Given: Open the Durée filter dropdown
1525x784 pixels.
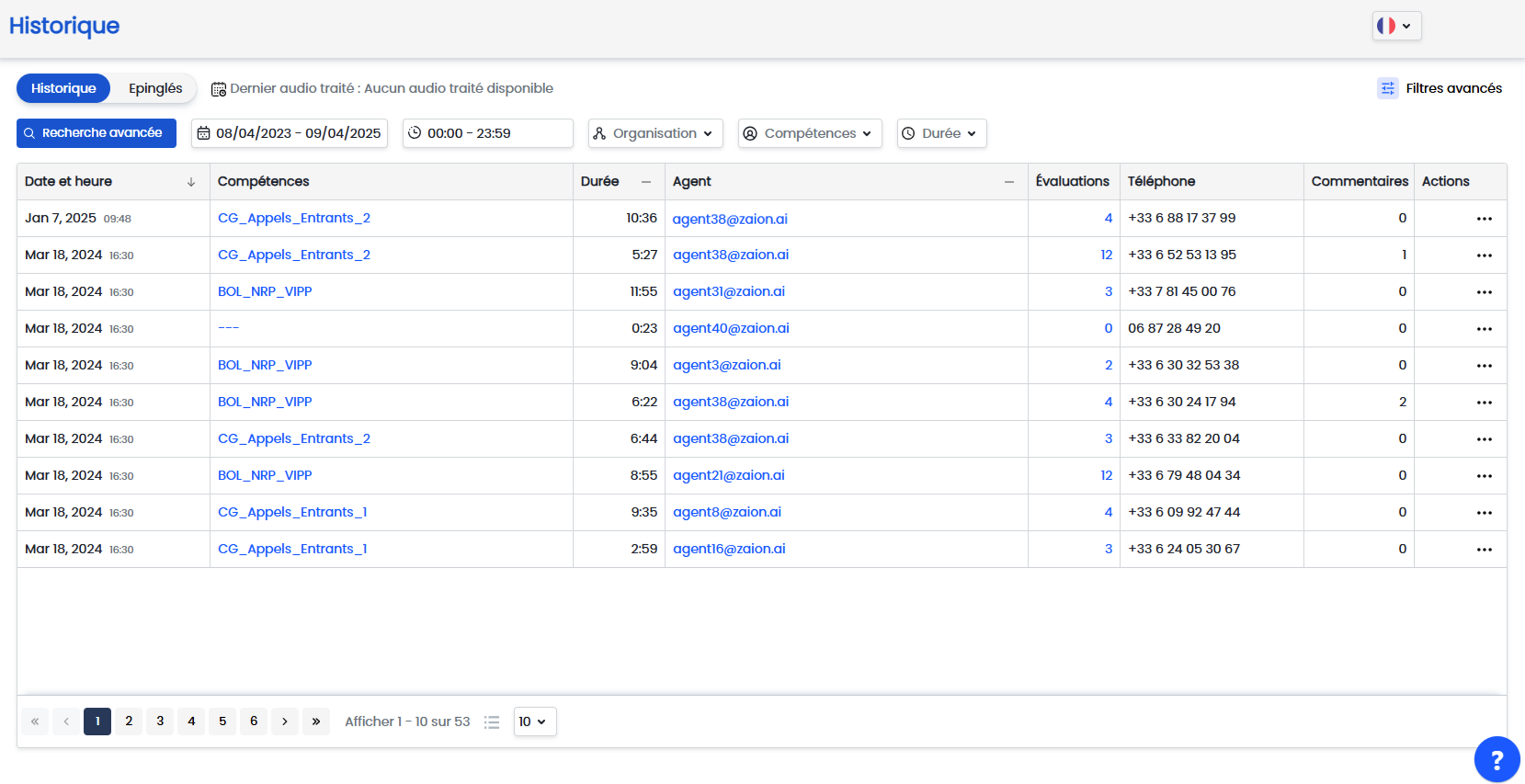Looking at the screenshot, I should [940, 133].
